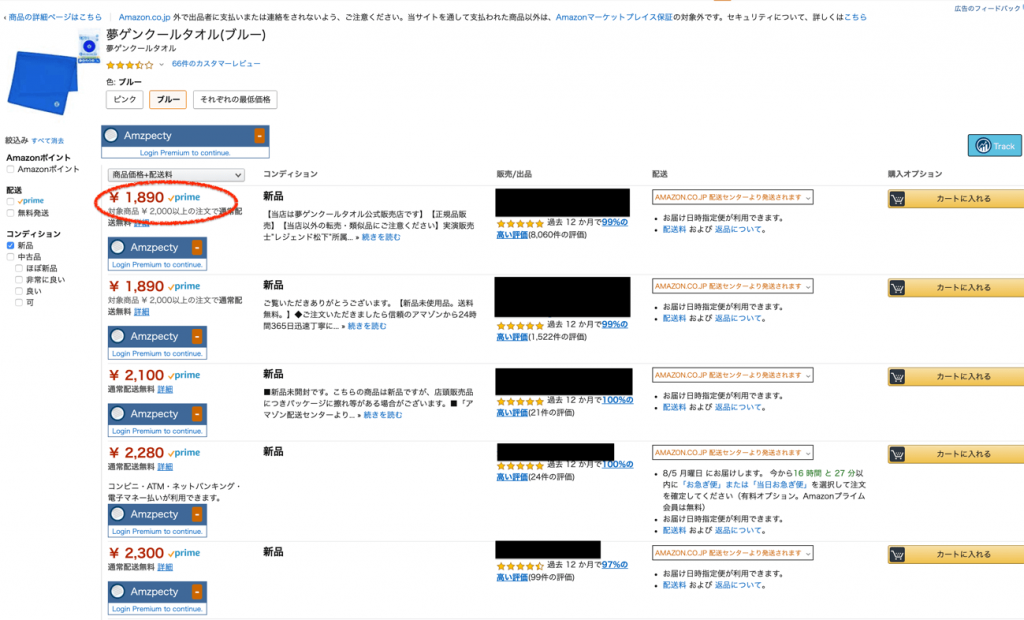1024x620 pixels.
Task: Tick the 非常に良い condition checkbox
Action: [x=19, y=280]
